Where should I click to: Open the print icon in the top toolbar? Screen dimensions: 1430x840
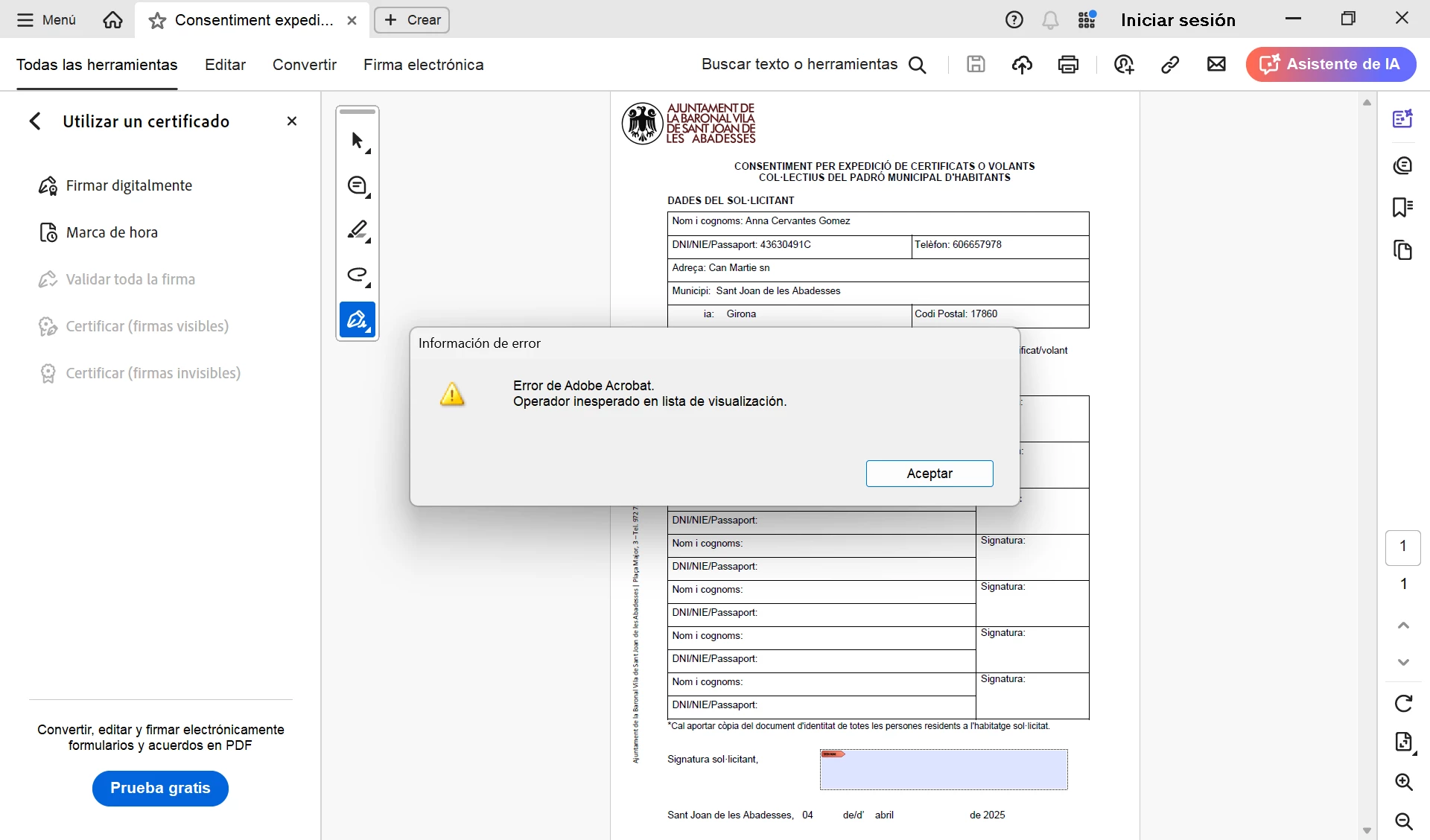coord(1068,65)
